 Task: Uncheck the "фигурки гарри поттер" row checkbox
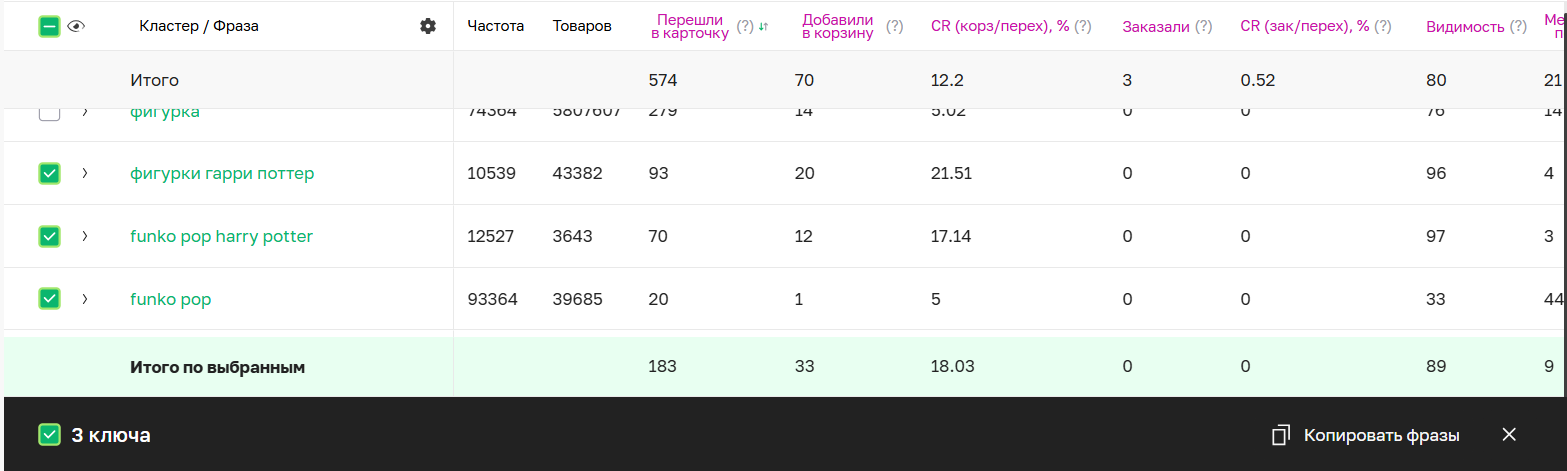coord(49,174)
